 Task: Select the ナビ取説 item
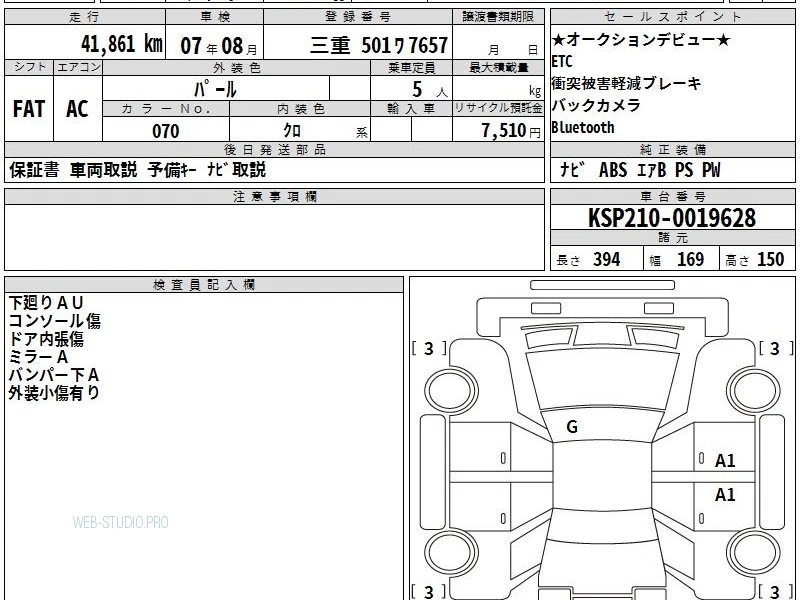pyautogui.click(x=236, y=170)
